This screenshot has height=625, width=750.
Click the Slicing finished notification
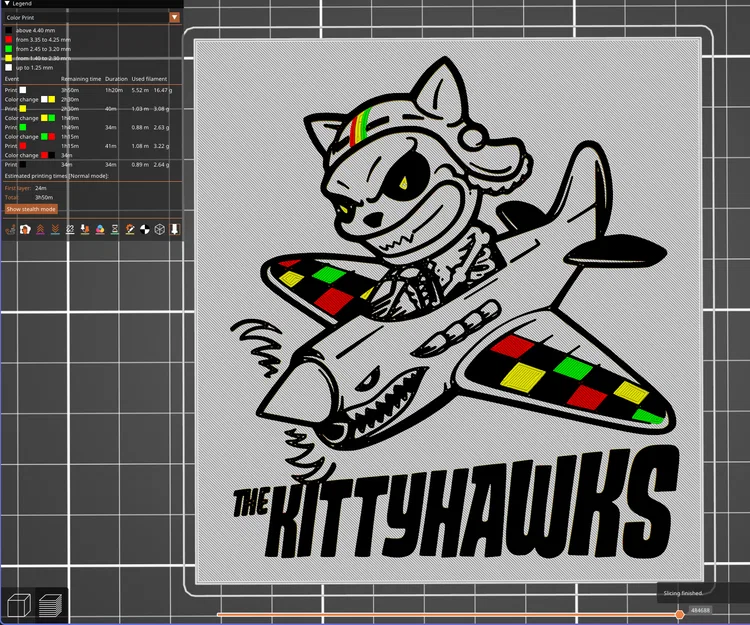pyautogui.click(x=703, y=593)
